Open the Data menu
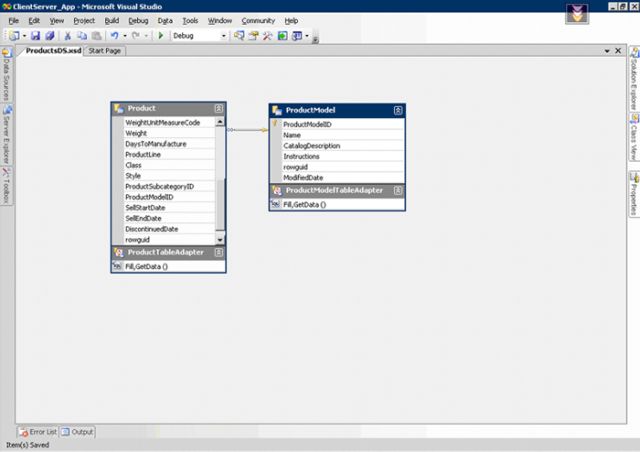This screenshot has height=452, width=640. click(x=165, y=21)
